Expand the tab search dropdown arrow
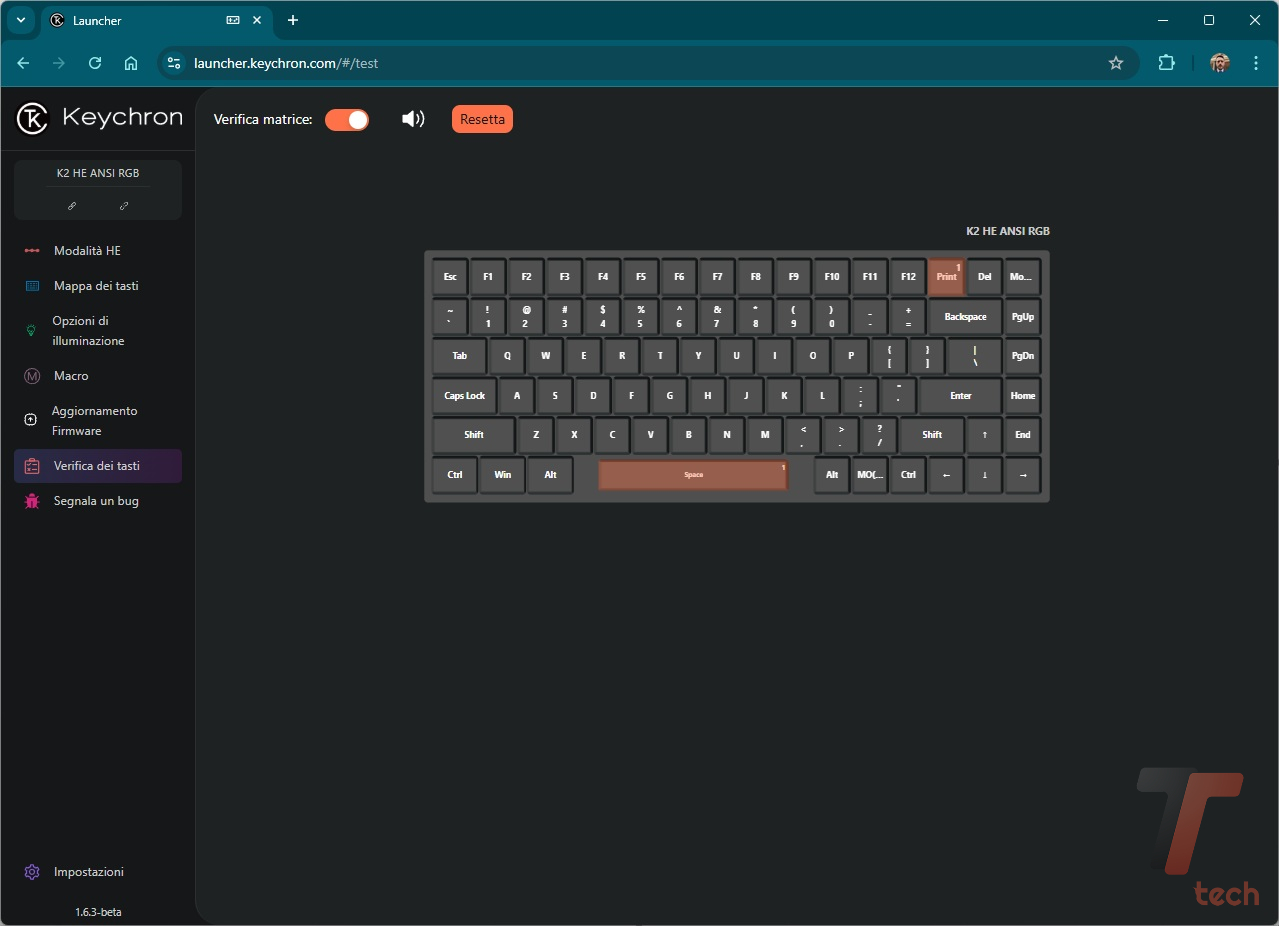This screenshot has height=926, width=1279. point(20,20)
